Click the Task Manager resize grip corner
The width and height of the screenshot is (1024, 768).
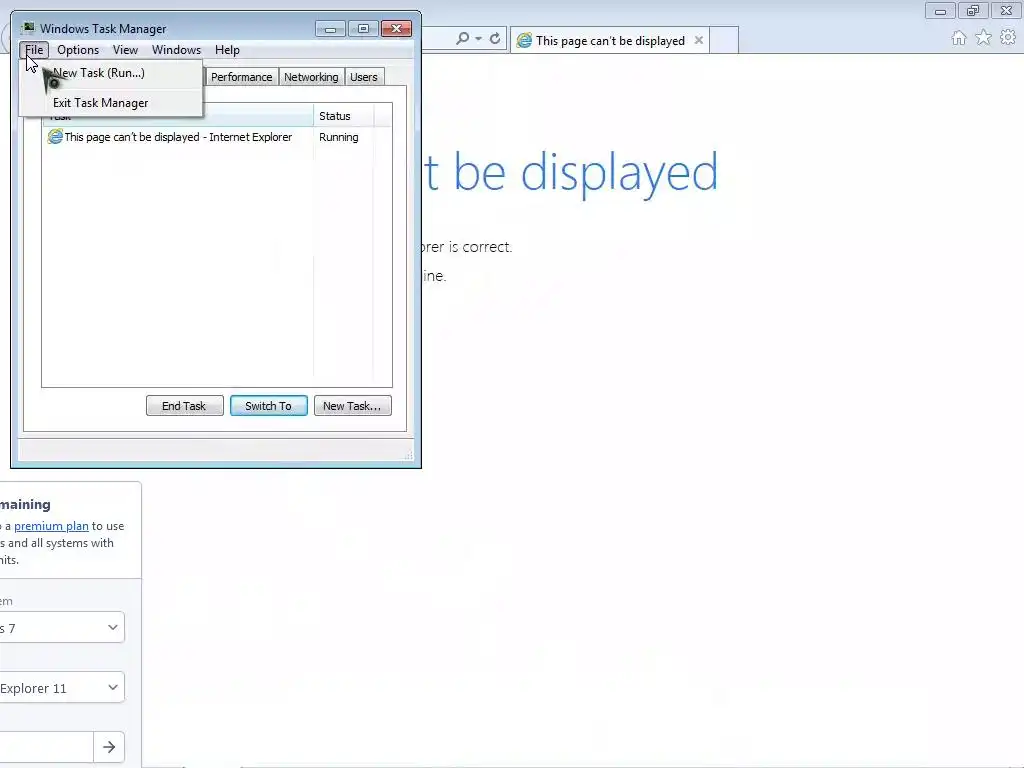[409, 455]
